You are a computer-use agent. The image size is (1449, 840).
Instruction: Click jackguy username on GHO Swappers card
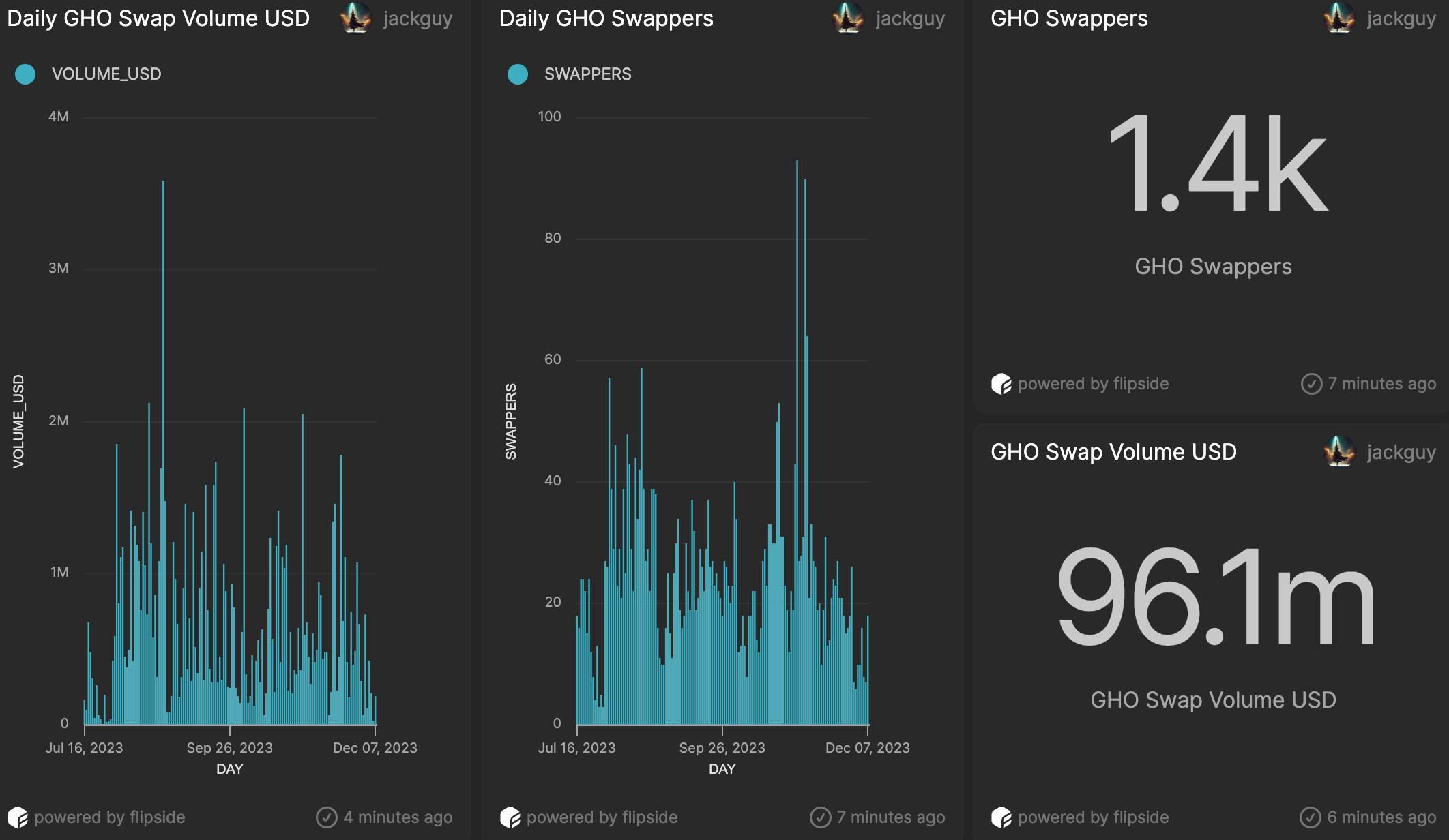(1401, 18)
